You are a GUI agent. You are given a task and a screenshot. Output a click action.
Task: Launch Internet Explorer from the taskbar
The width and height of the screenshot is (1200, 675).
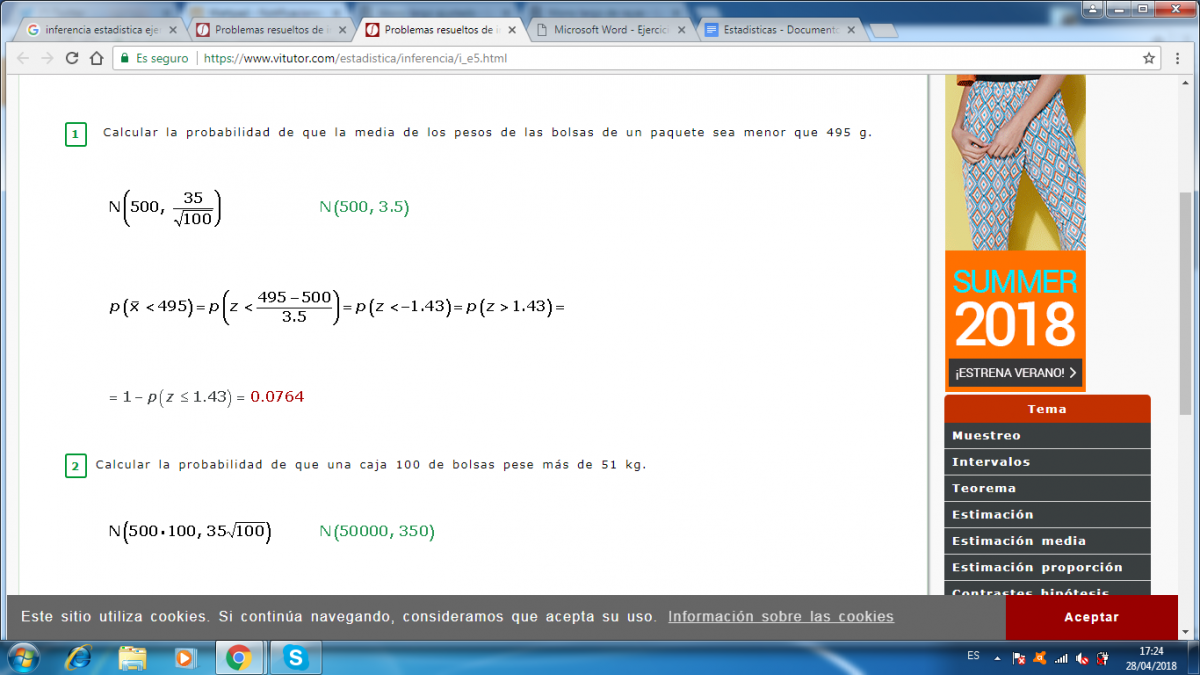click(x=79, y=657)
